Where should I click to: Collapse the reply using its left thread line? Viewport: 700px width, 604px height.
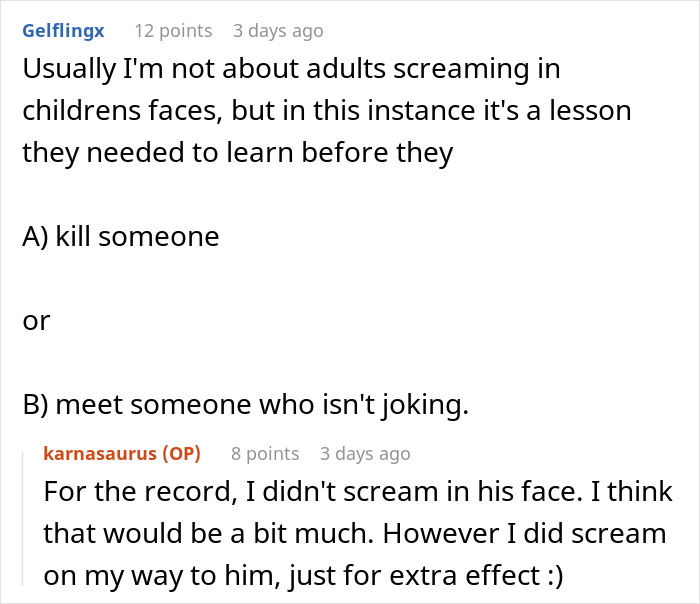[x=24, y=520]
